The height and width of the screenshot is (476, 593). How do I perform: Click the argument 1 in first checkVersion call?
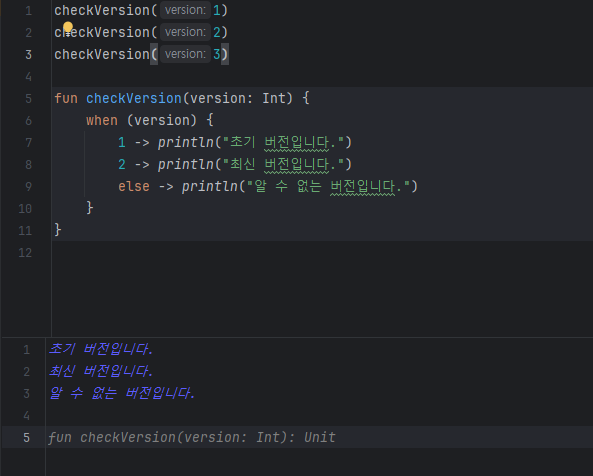click(x=217, y=10)
